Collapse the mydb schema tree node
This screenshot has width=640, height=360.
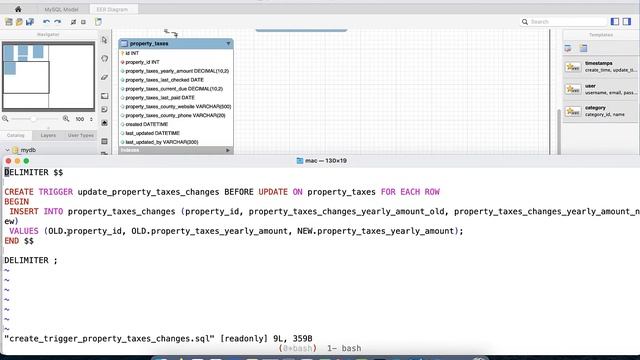click(7, 150)
